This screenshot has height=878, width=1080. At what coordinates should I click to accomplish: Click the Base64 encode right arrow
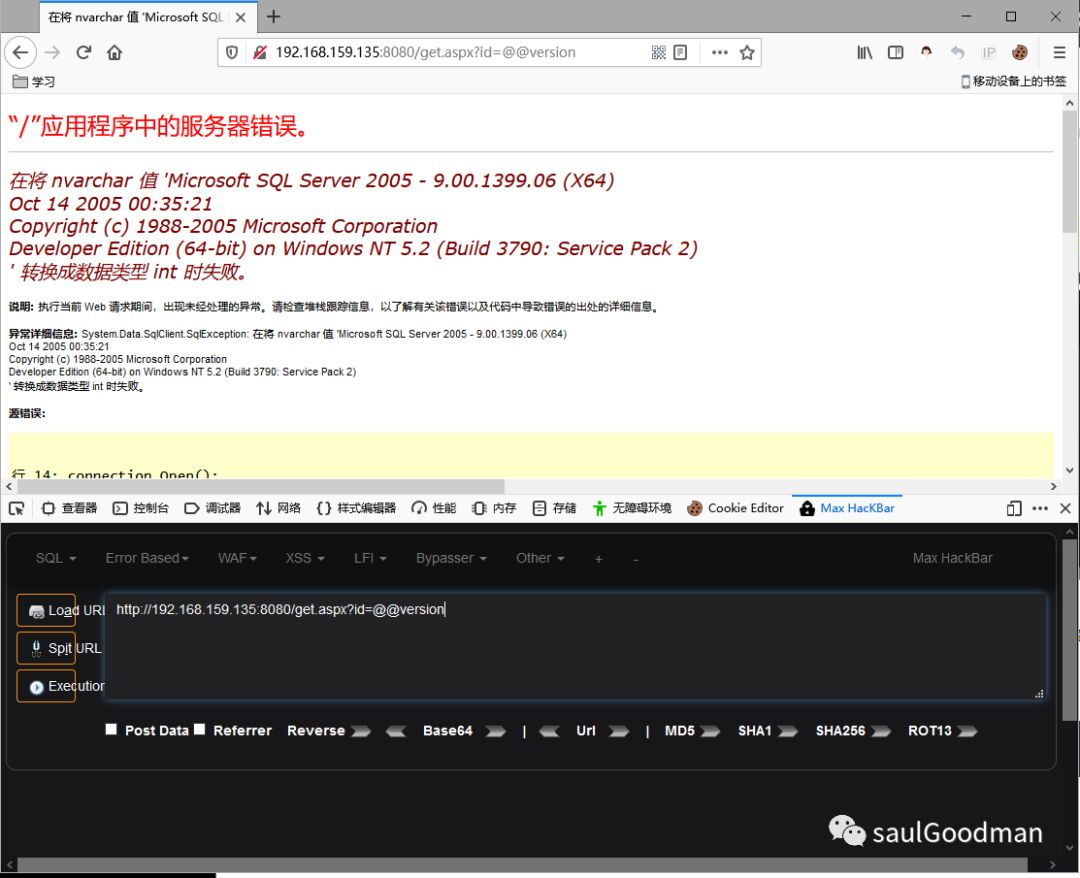pos(495,731)
